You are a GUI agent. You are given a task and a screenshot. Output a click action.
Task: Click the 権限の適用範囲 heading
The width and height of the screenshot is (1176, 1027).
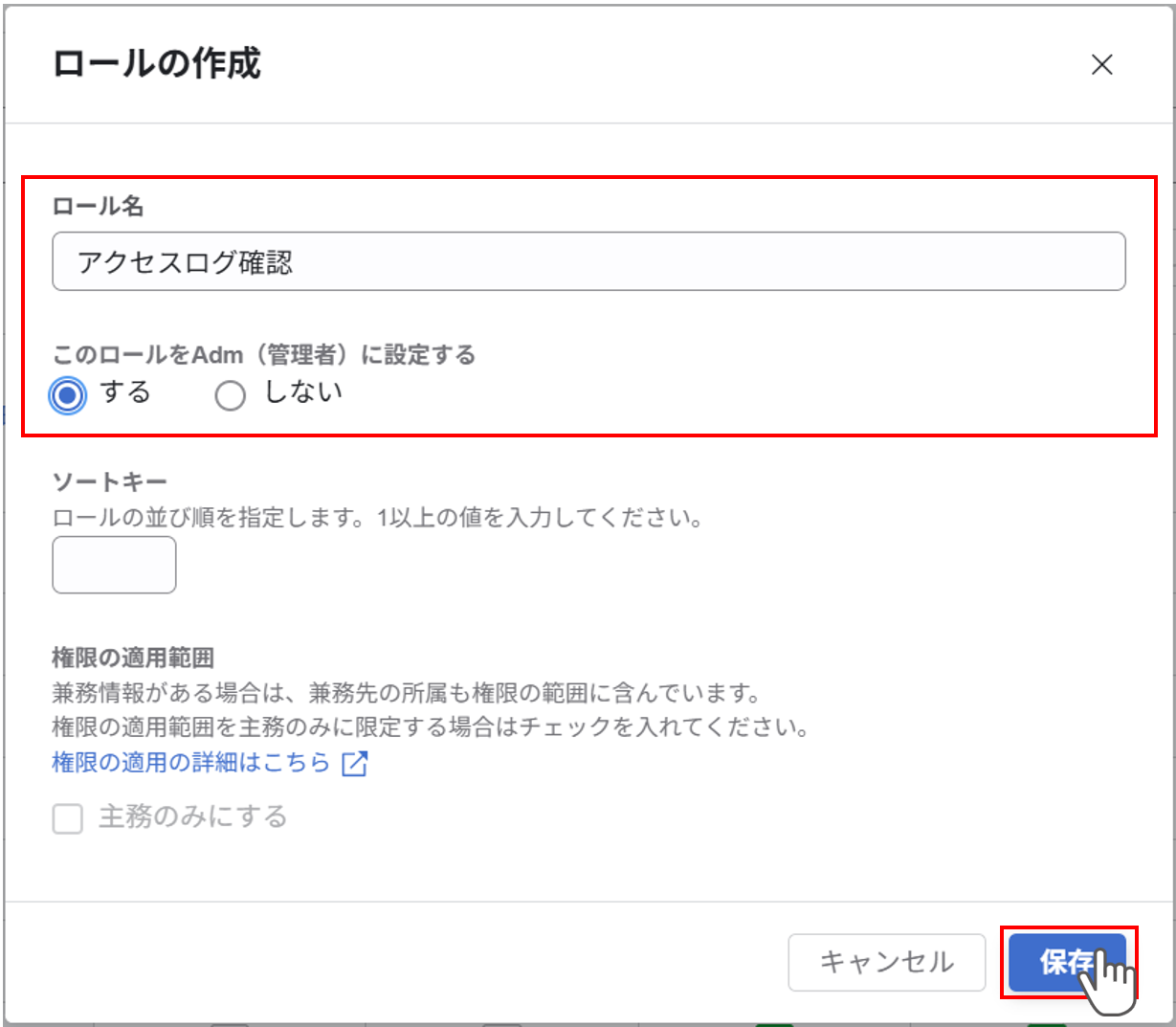(x=133, y=658)
